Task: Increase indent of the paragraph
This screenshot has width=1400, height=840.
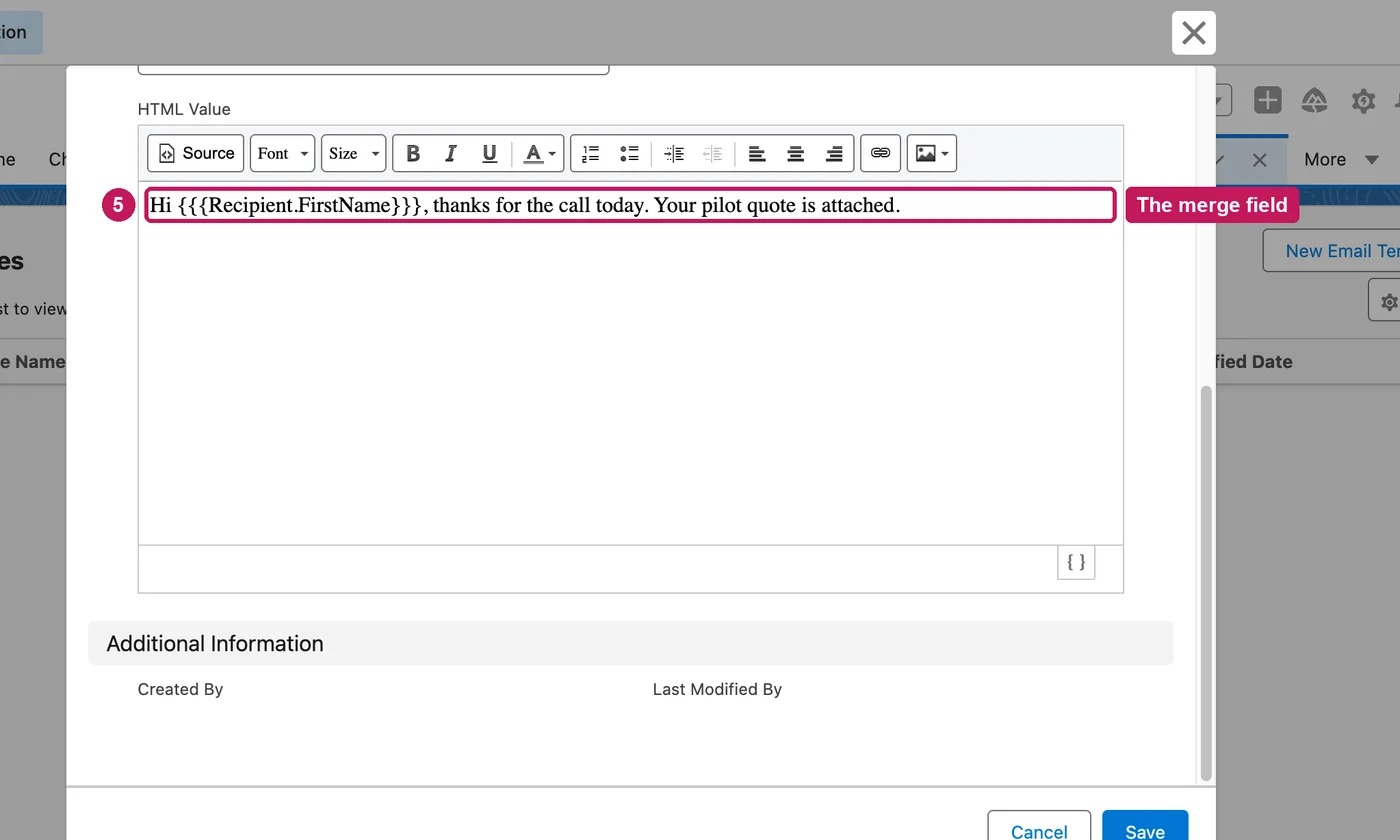Action: point(675,153)
